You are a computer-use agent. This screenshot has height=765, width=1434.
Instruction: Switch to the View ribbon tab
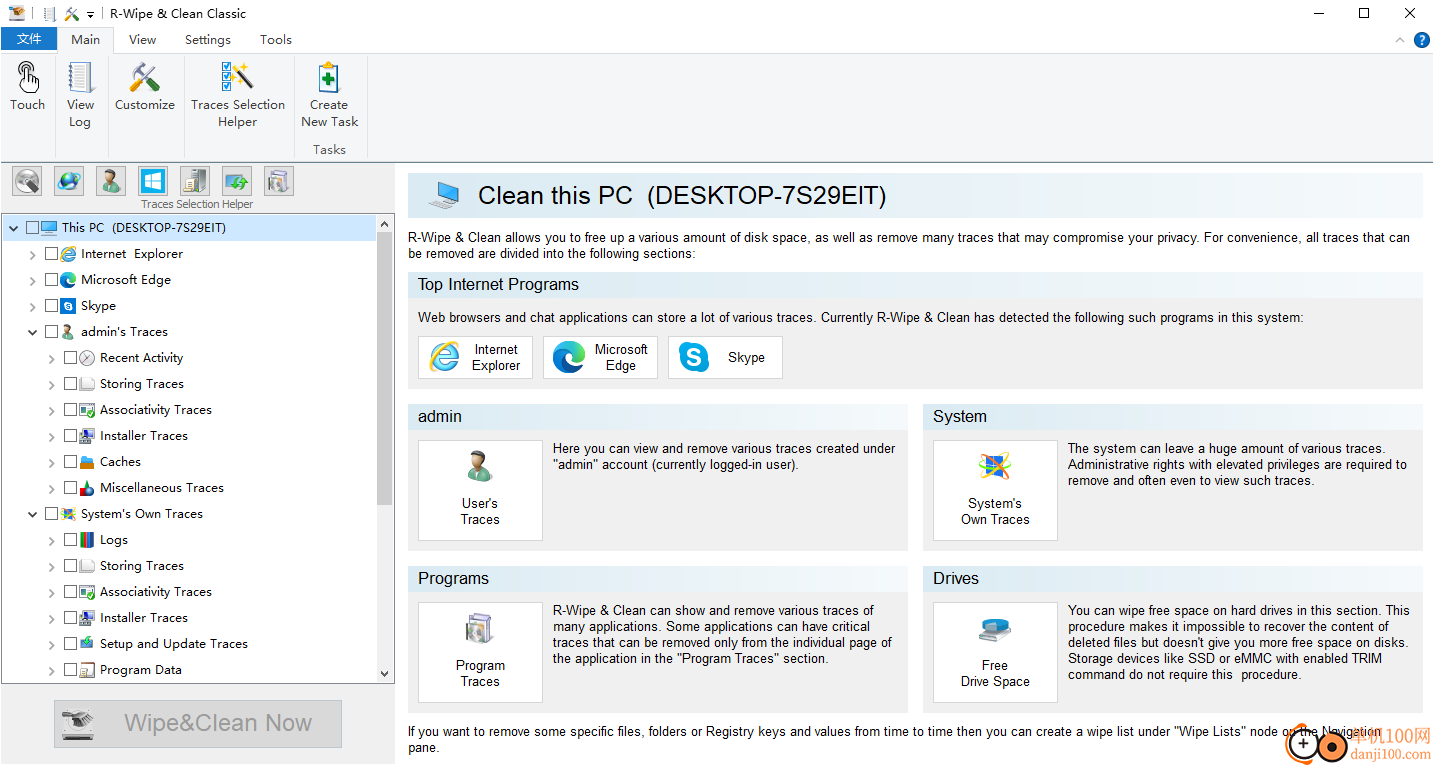point(143,40)
